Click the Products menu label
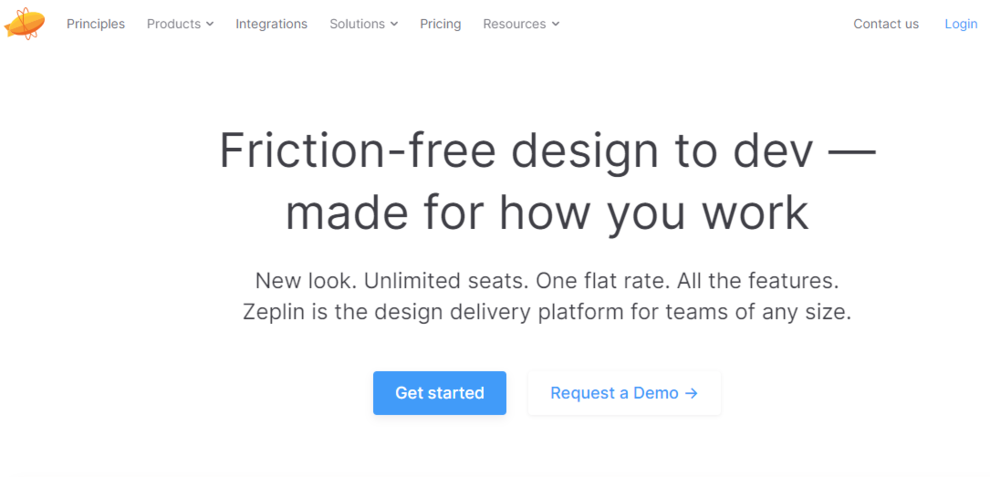Image resolution: width=990 pixels, height=477 pixels. tap(174, 24)
